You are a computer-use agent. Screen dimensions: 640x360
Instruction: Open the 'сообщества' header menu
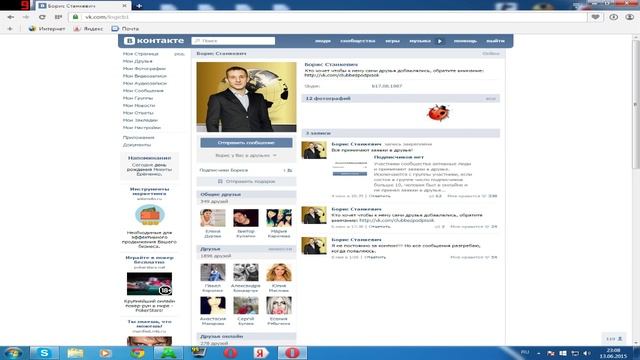click(x=358, y=41)
